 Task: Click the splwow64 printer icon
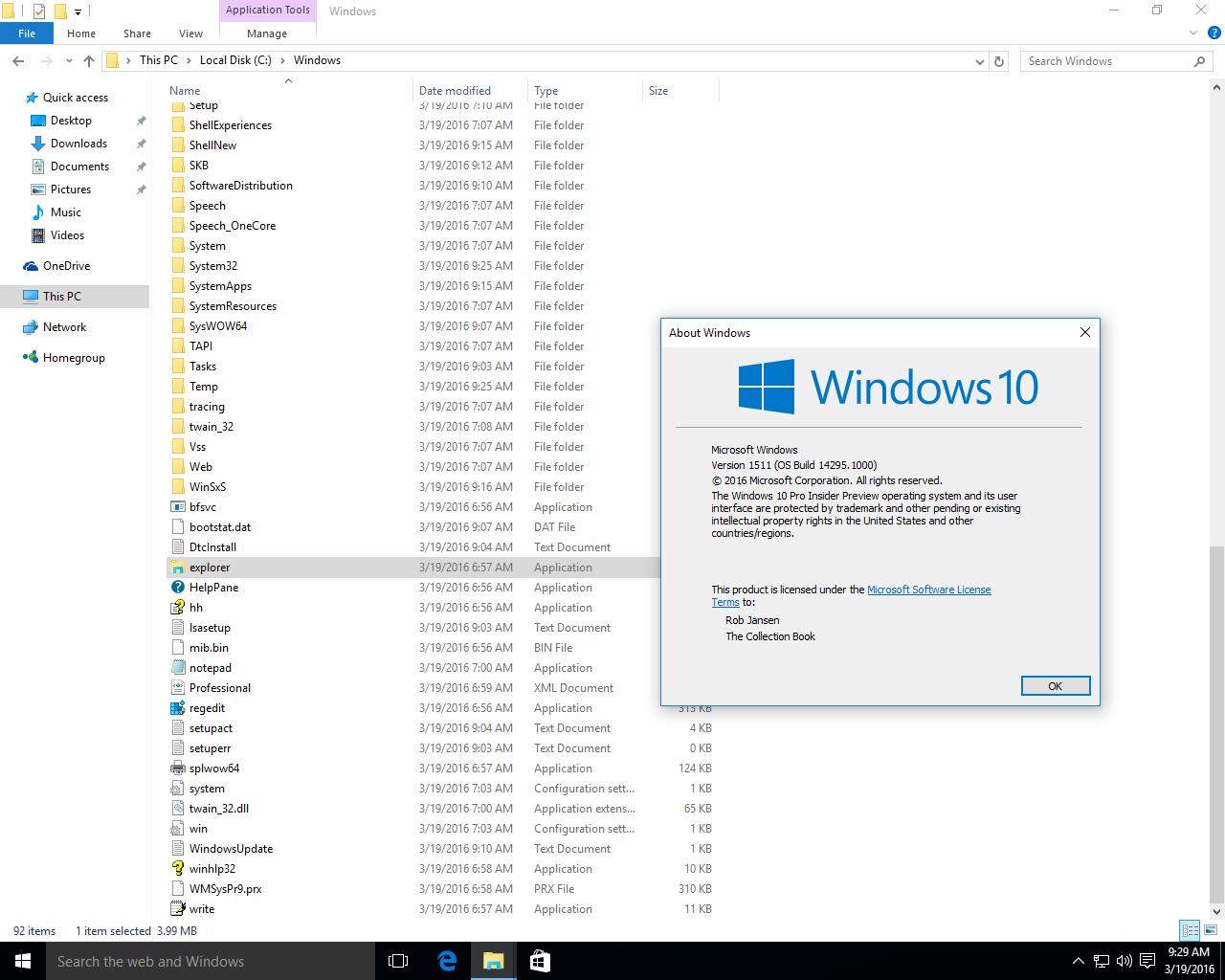[x=177, y=768]
